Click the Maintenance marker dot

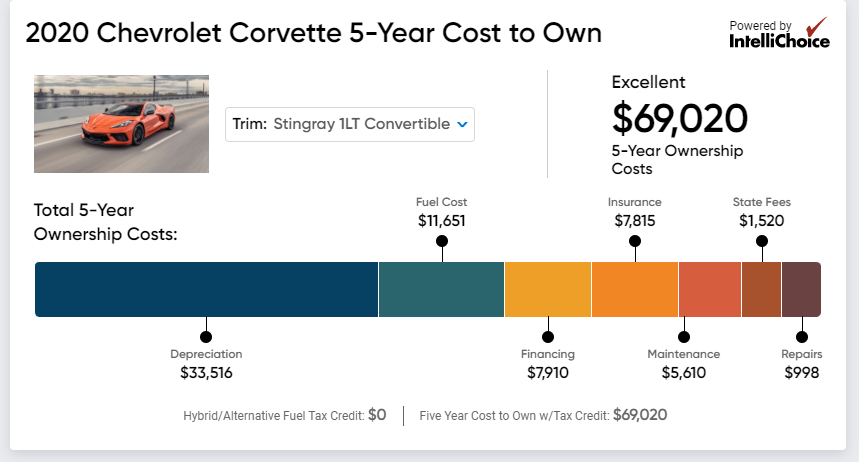coord(683,336)
